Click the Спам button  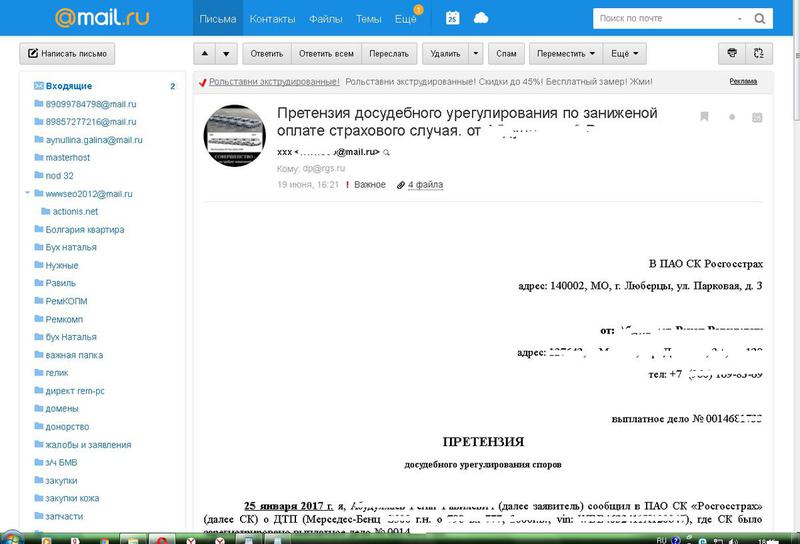click(507, 54)
